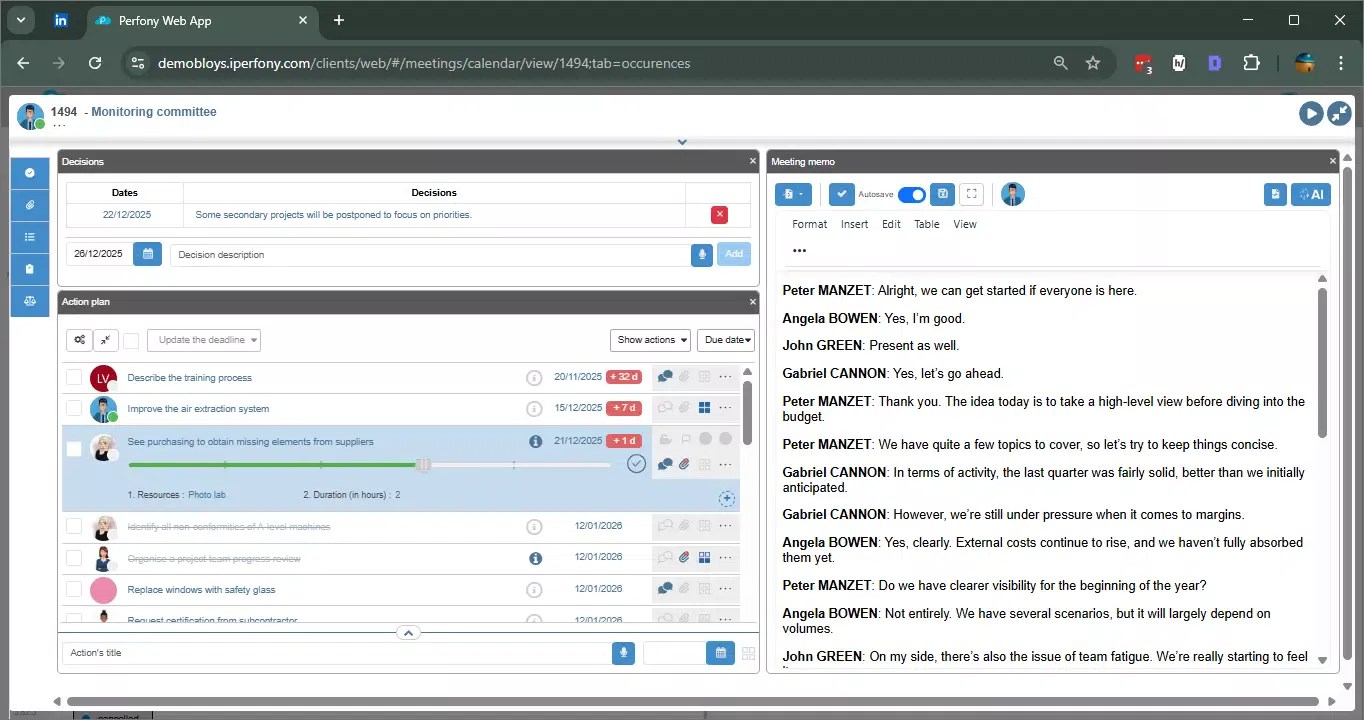Click the AI button in Meeting memo
The width and height of the screenshot is (1364, 720).
click(x=1311, y=194)
